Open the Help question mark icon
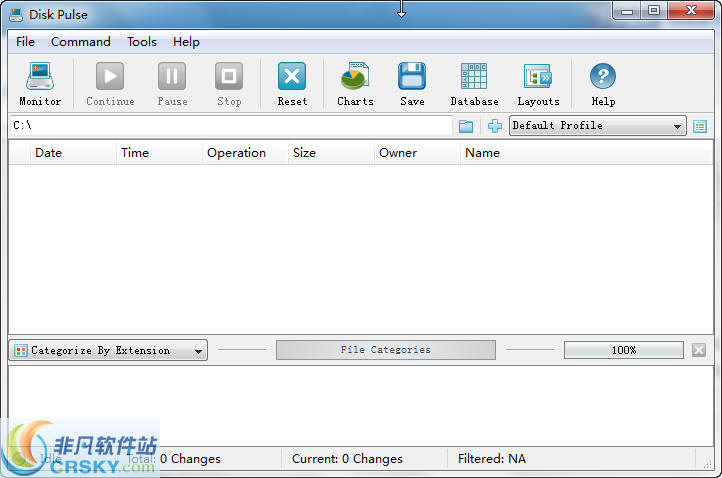 tap(603, 76)
